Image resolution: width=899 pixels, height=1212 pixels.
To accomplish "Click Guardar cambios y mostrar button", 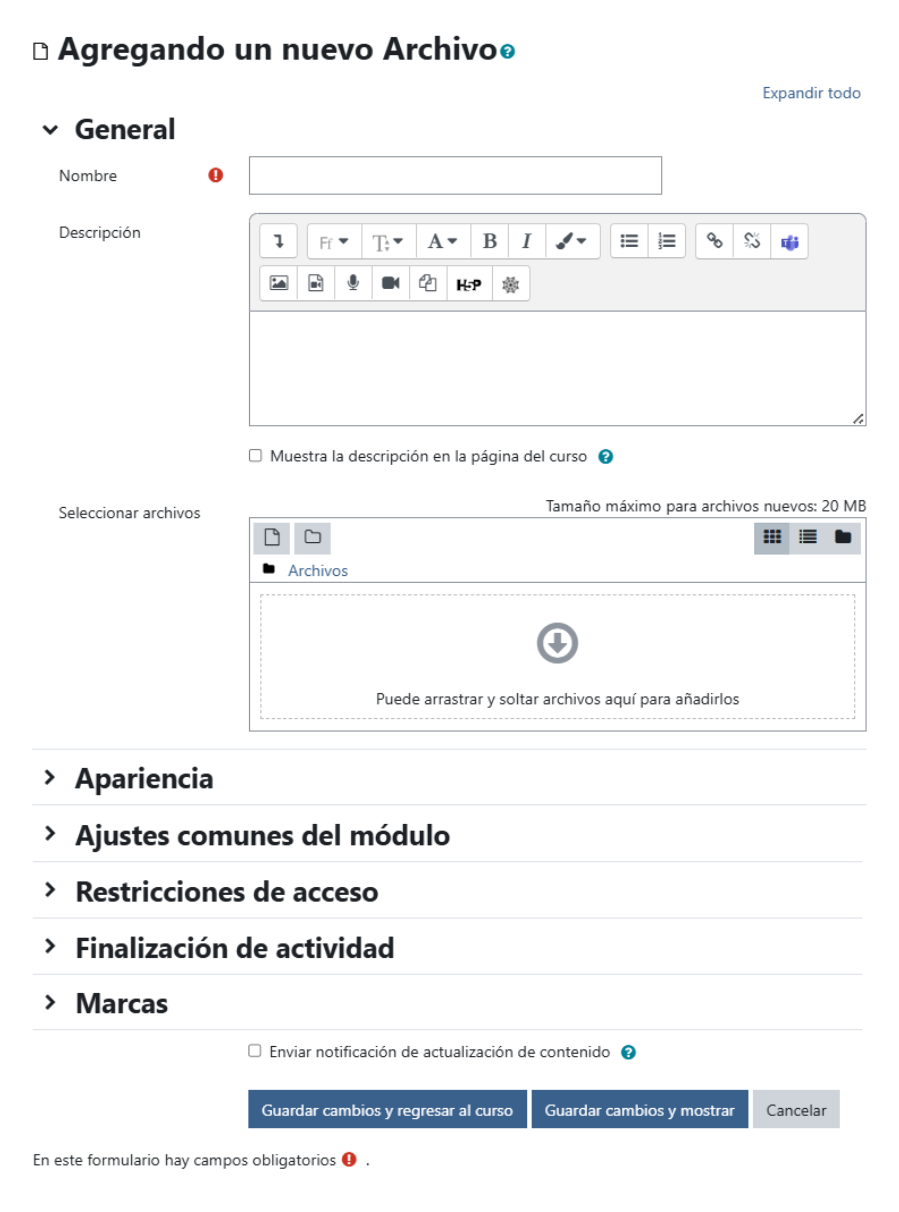I will 640,1110.
